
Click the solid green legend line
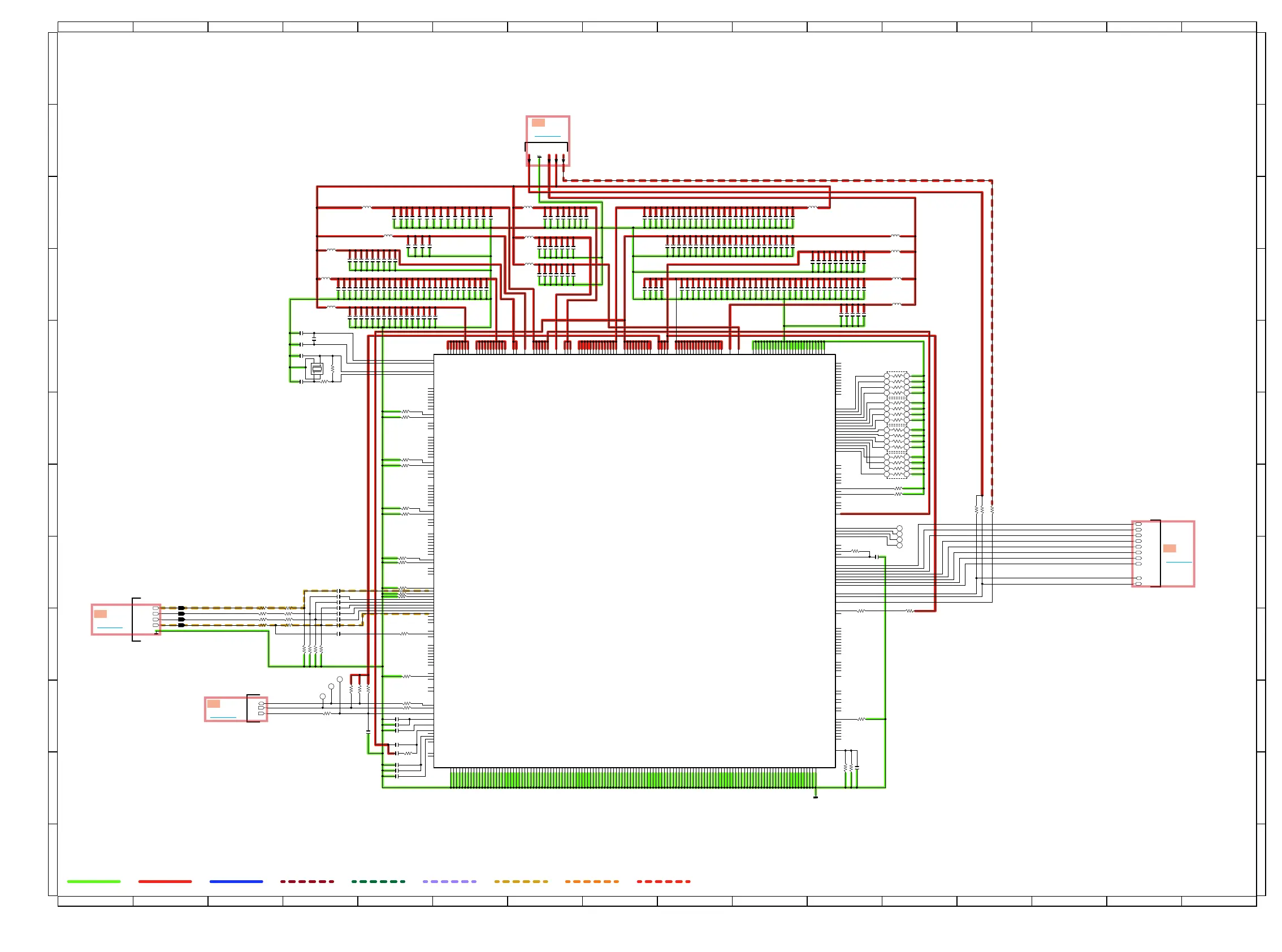point(94,882)
